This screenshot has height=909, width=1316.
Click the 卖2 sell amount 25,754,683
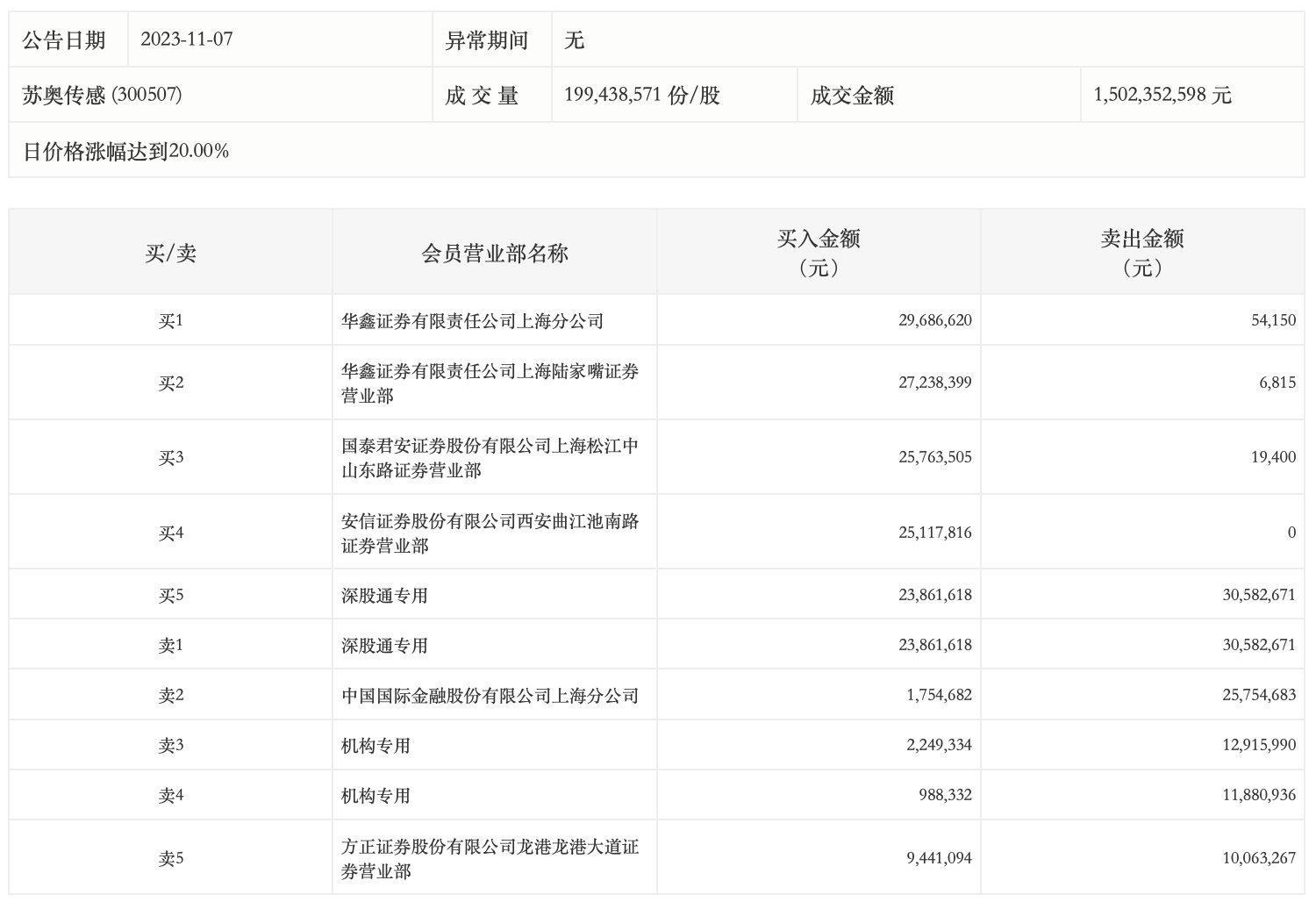coord(1258,696)
